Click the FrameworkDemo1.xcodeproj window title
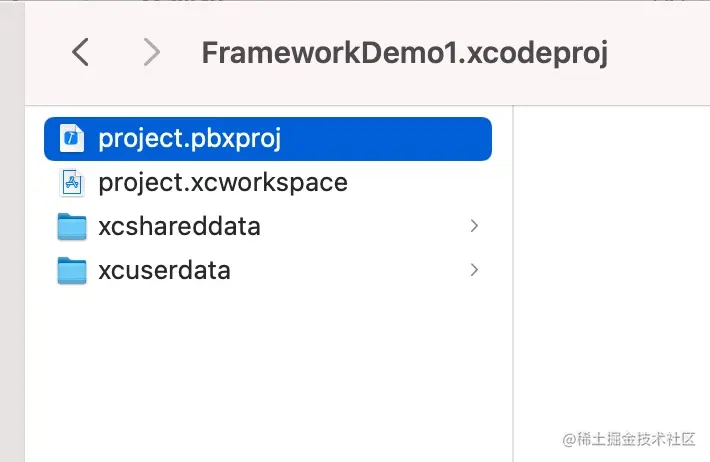710x462 pixels. point(405,52)
